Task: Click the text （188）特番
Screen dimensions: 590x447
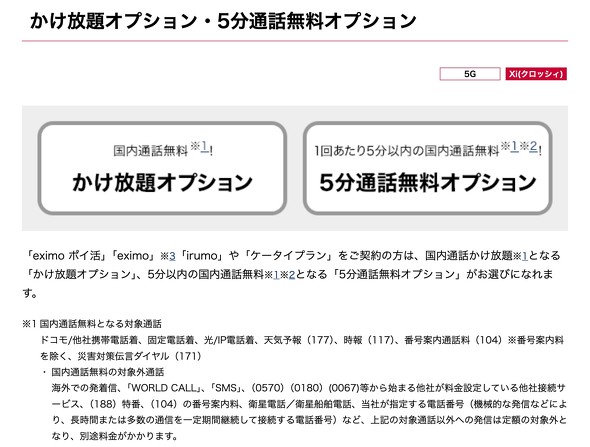Action: click(x=115, y=404)
